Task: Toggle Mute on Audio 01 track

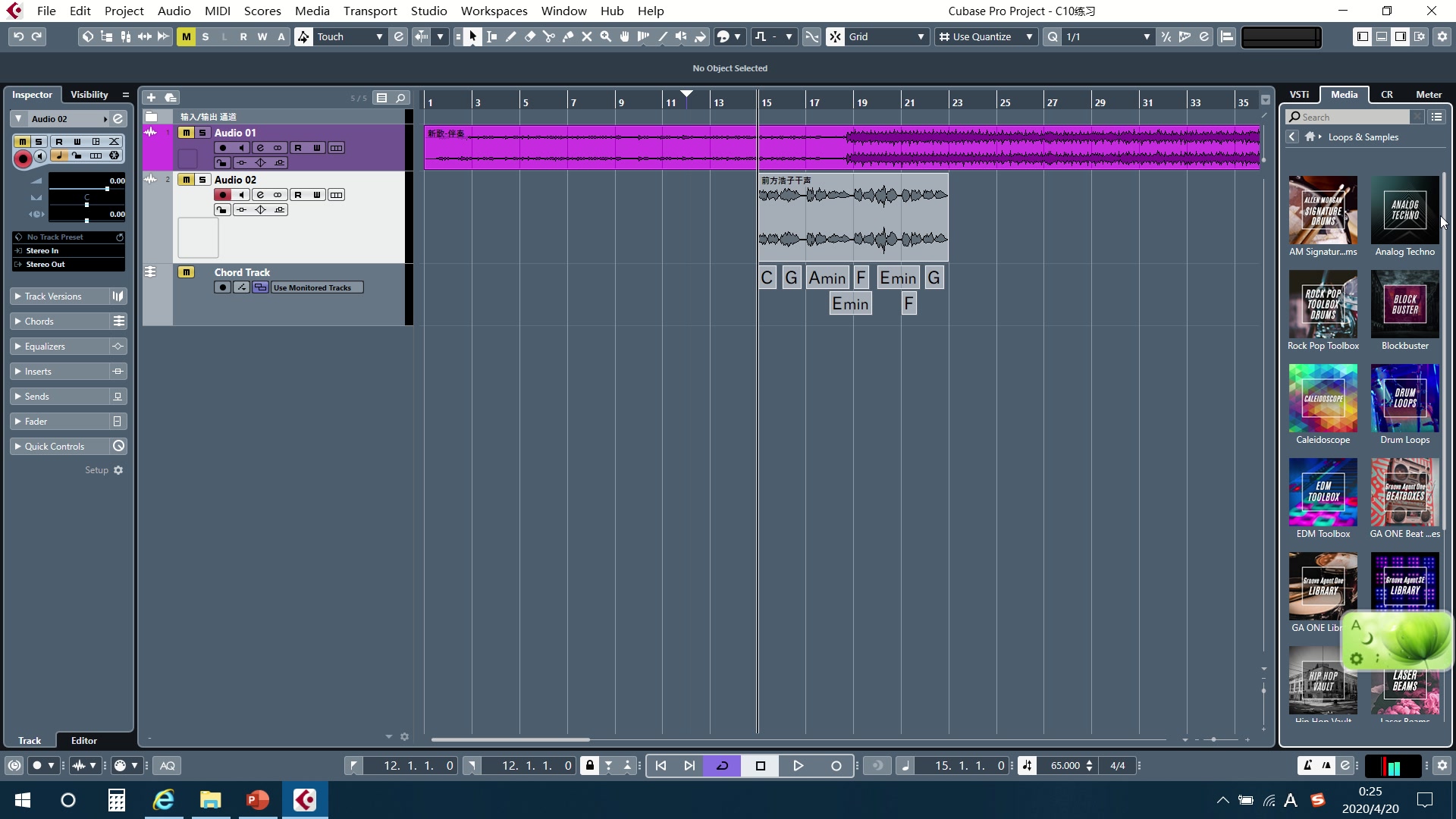Action: (186, 133)
